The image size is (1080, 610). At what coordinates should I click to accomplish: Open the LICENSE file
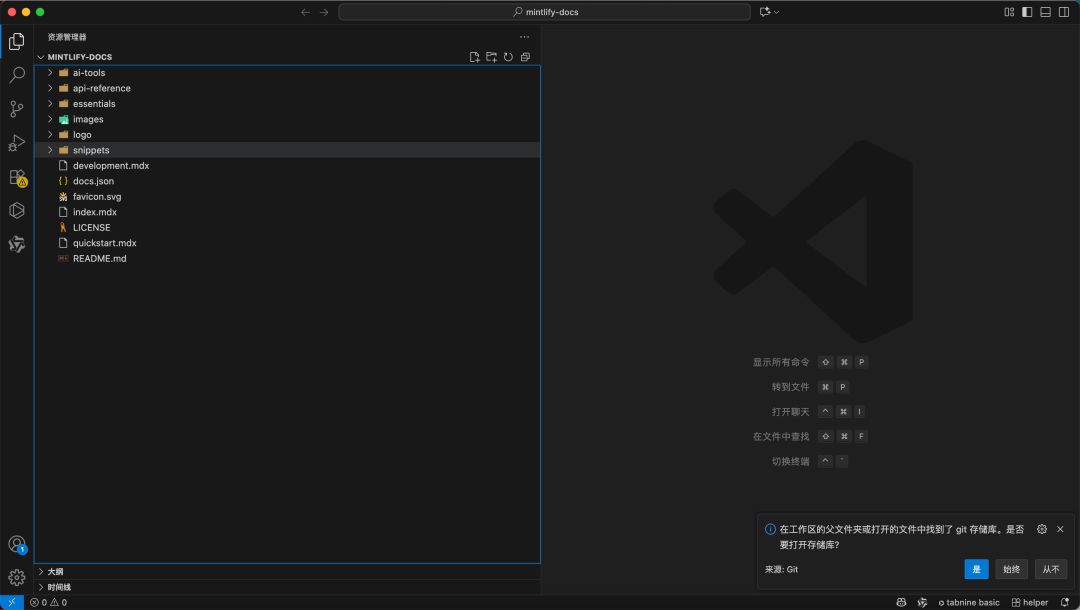pyautogui.click(x=287, y=228)
